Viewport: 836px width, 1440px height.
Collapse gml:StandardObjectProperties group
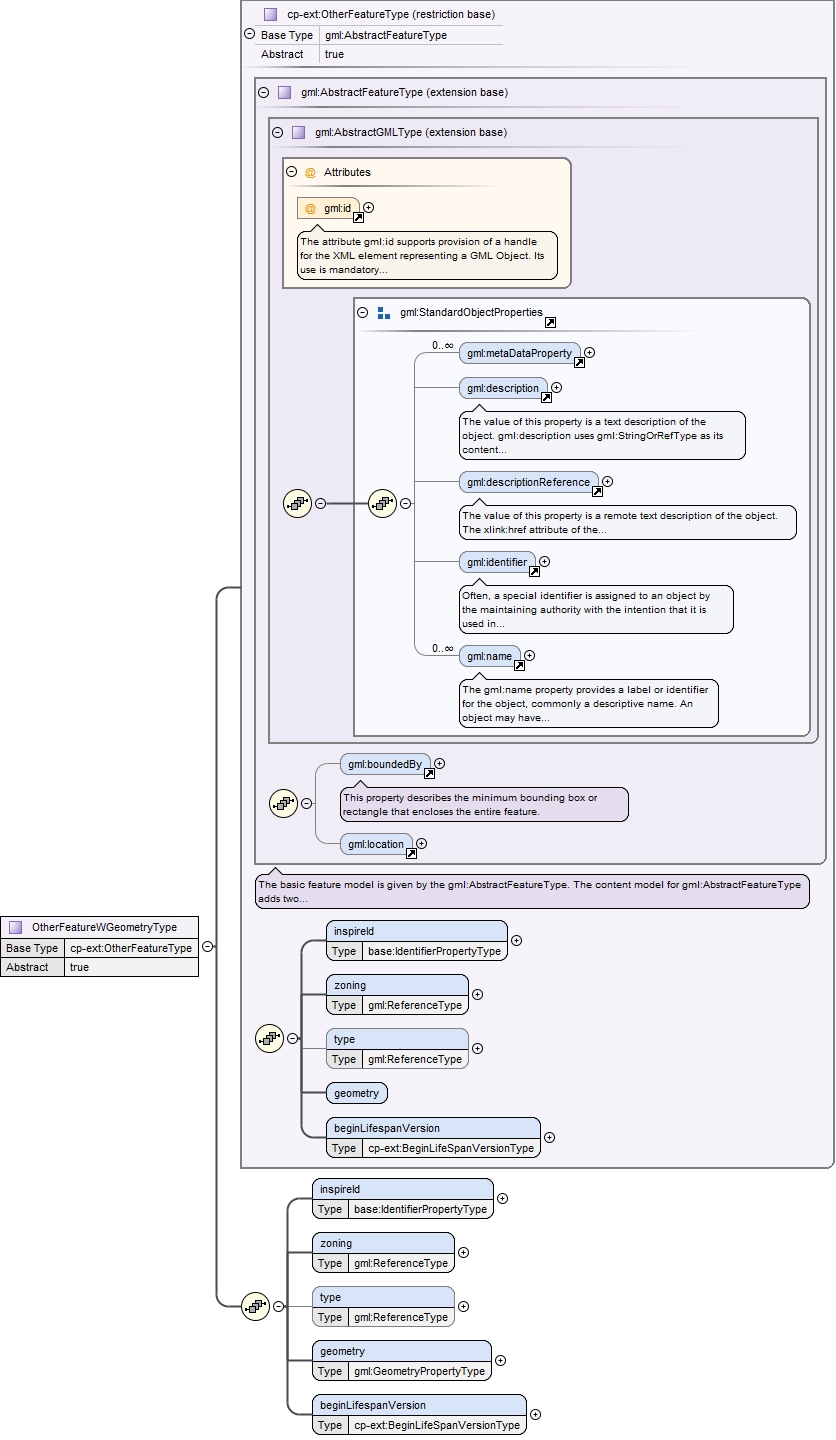pyautogui.click(x=363, y=312)
